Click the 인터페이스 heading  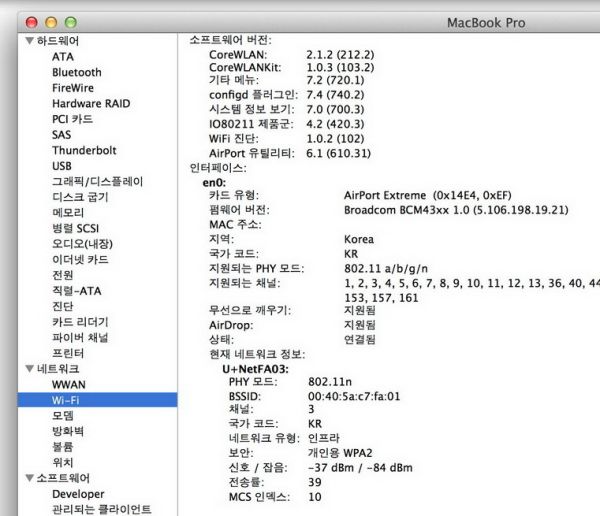pyautogui.click(x=218, y=168)
